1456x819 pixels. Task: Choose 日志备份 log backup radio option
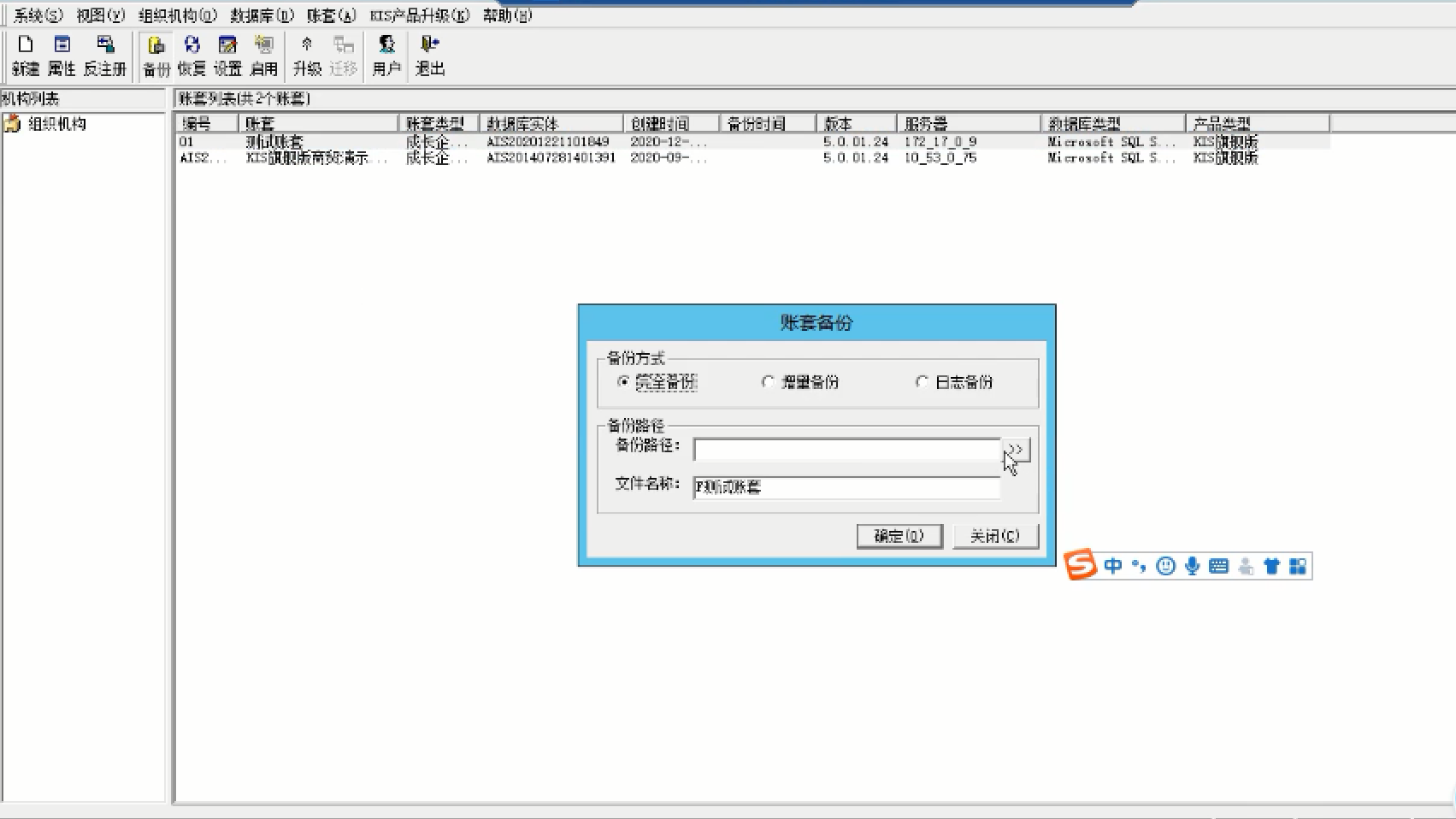coord(922,382)
